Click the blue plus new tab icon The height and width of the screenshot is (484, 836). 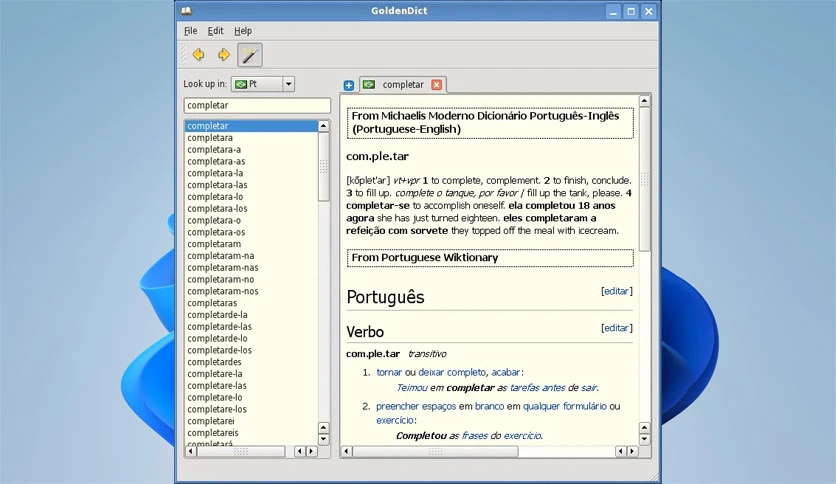tap(349, 85)
